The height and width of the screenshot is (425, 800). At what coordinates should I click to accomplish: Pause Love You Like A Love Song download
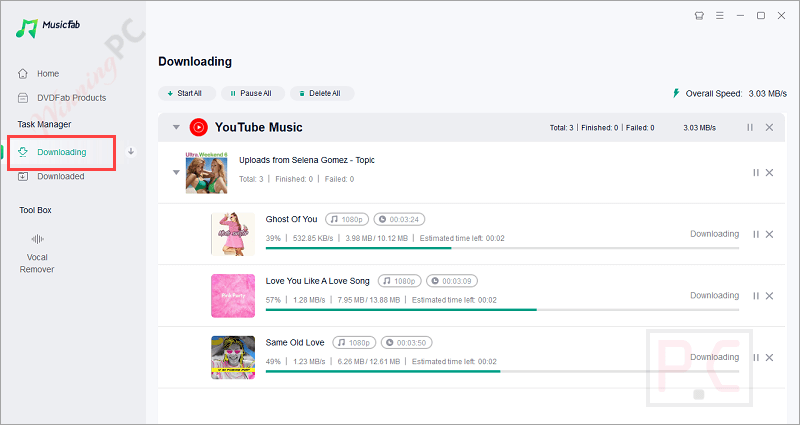click(x=756, y=296)
